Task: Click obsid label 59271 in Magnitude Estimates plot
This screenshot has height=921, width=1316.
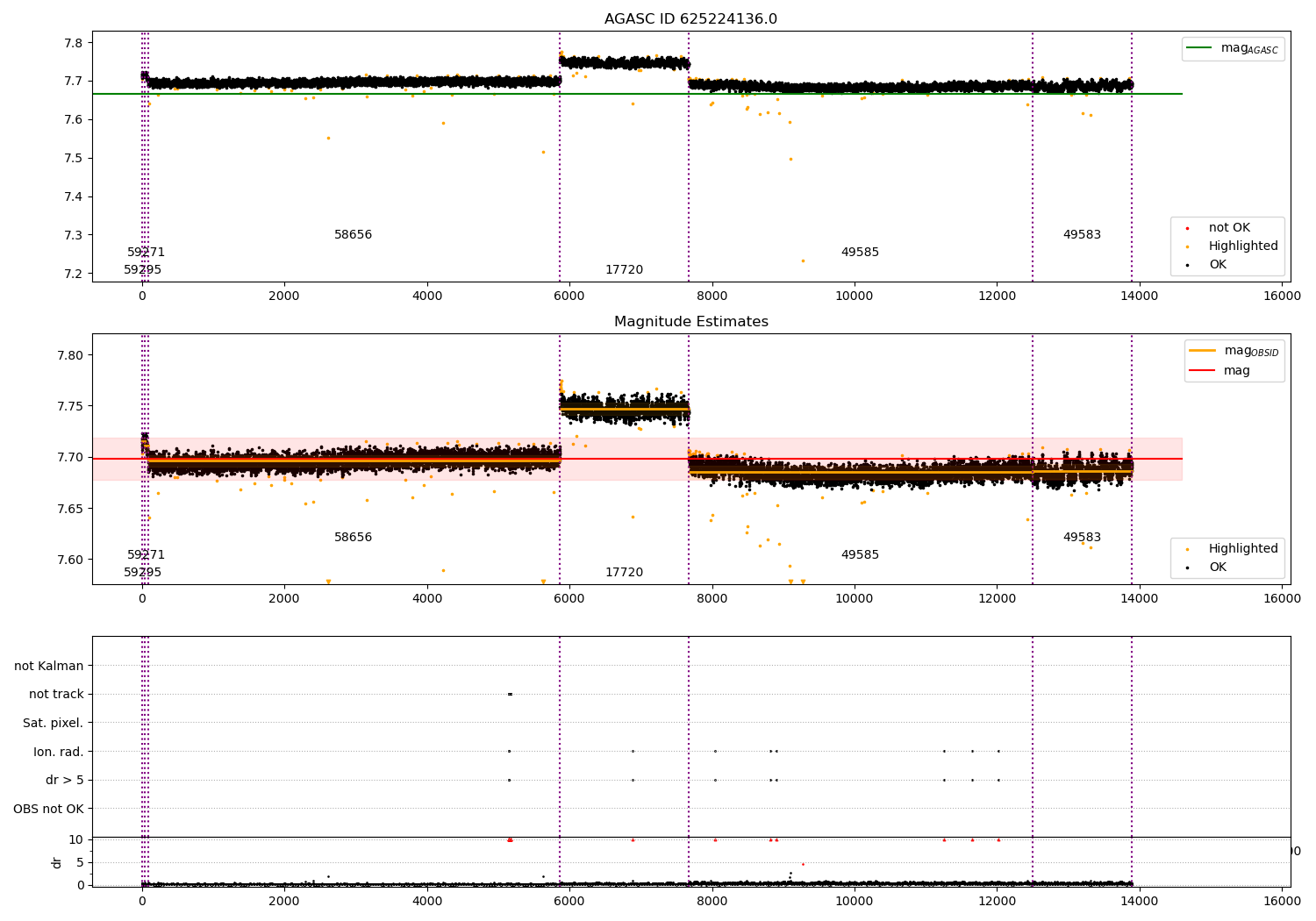Action: tap(146, 555)
